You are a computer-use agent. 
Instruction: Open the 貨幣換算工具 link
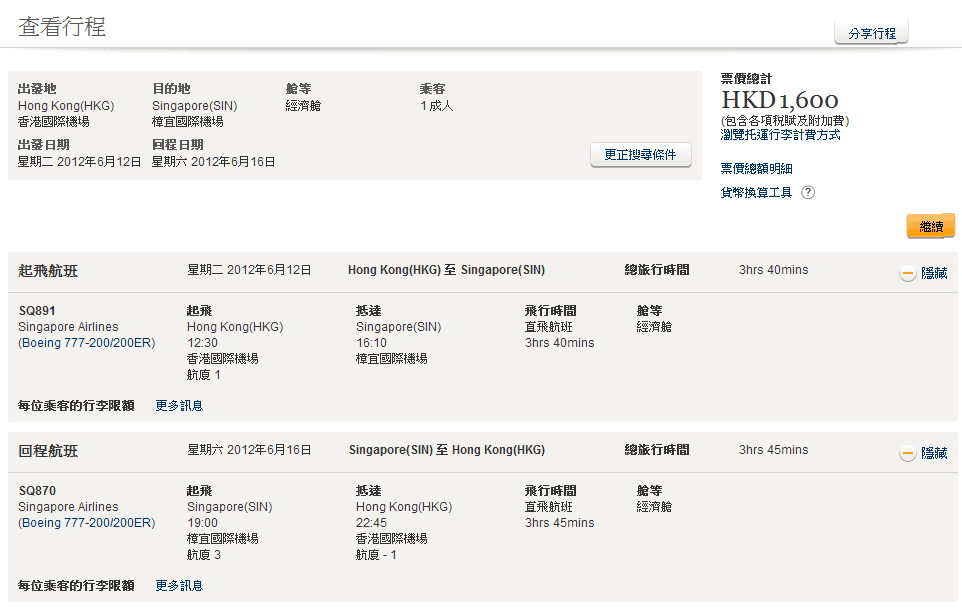click(756, 193)
